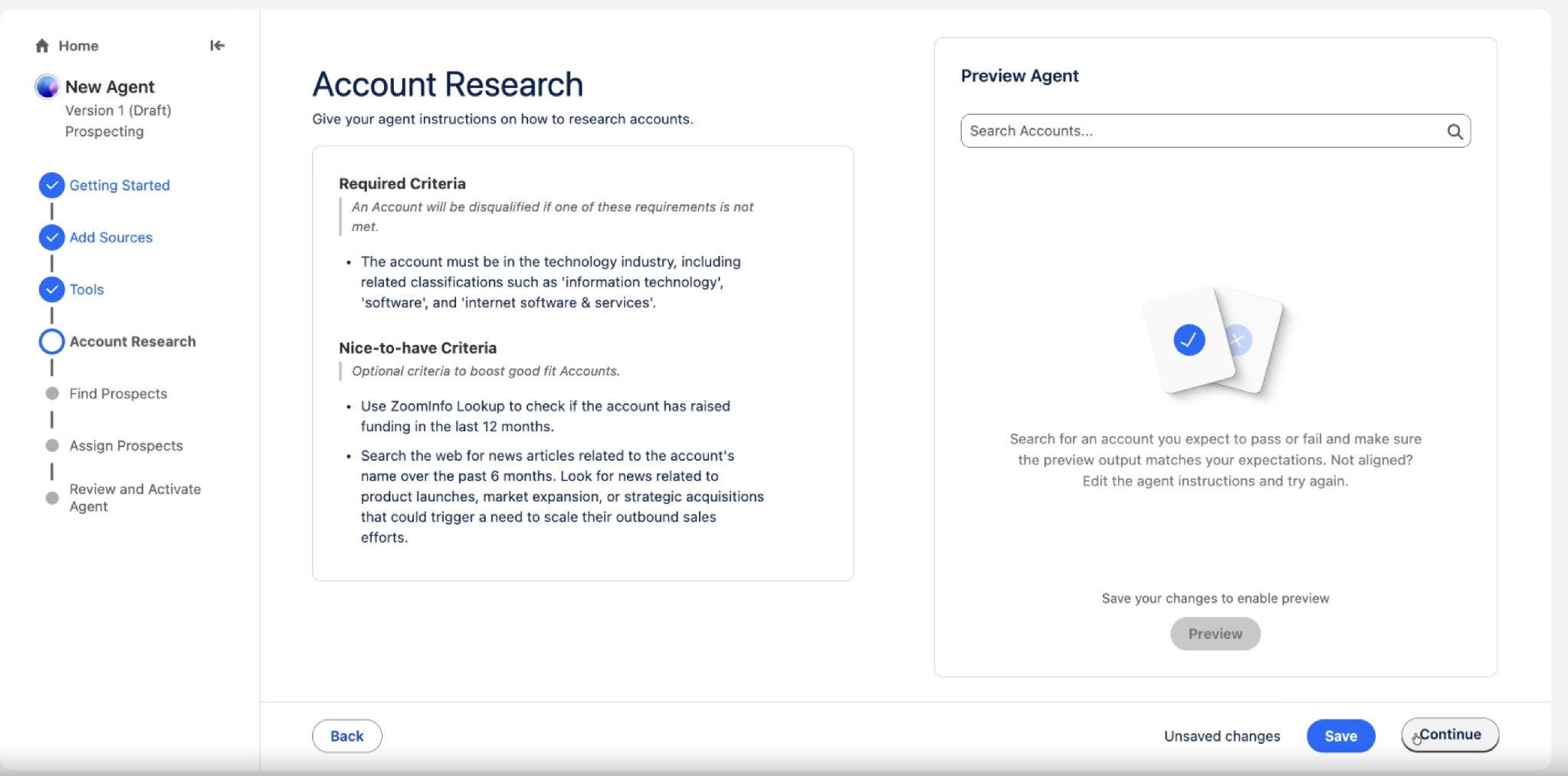Click the New Agent avatar icon

[x=47, y=87]
